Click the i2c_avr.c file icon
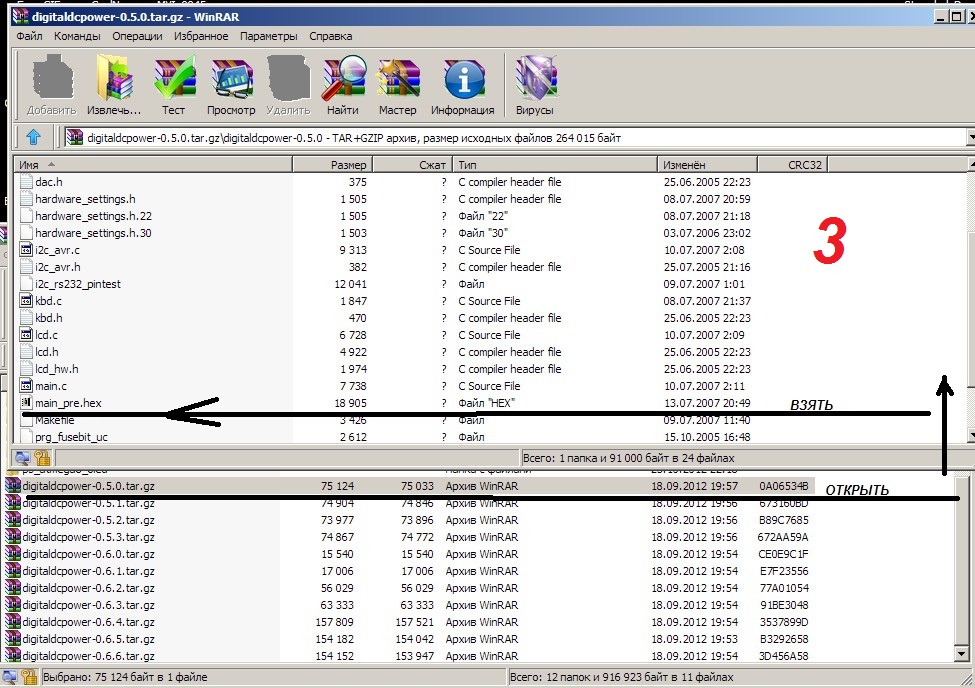 tap(26, 250)
